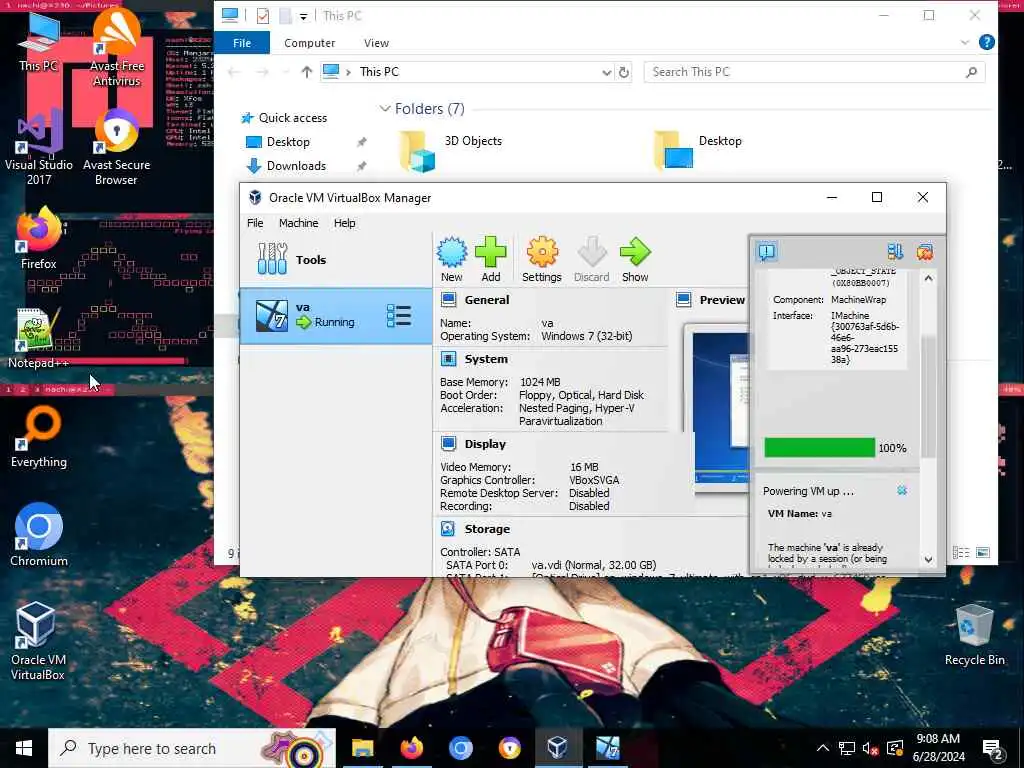Click the Help question mark in File Explorer
The width and height of the screenshot is (1024, 768).
click(x=987, y=42)
